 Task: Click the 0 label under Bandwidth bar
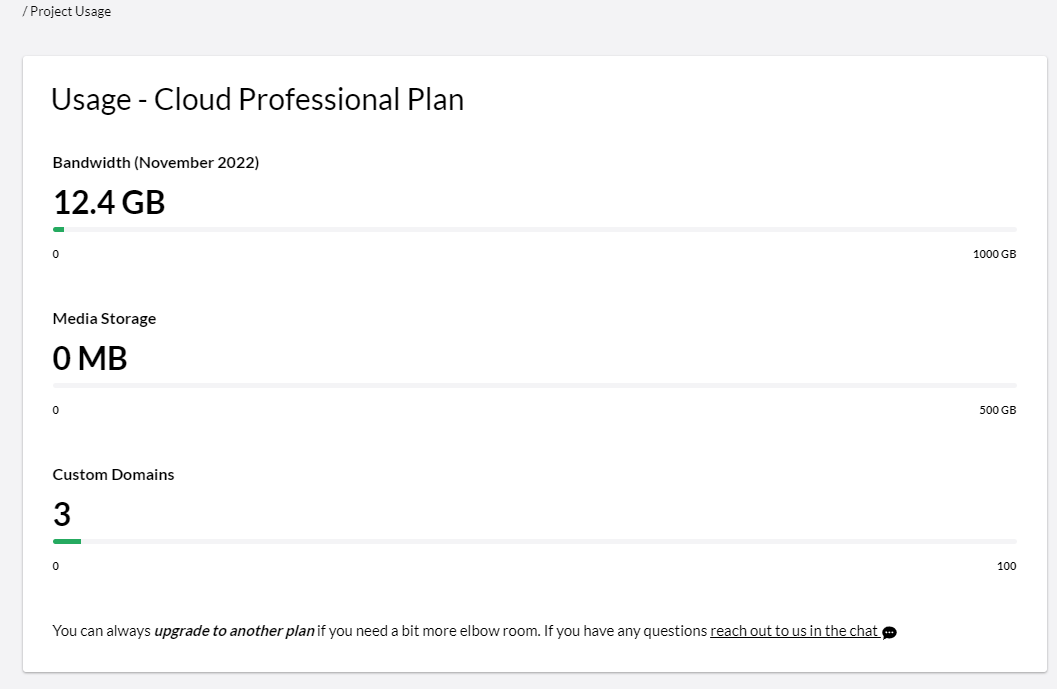(x=56, y=254)
